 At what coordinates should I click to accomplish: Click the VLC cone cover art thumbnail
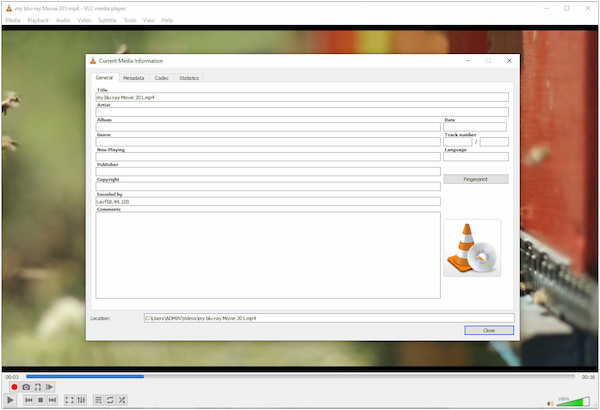[x=472, y=248]
